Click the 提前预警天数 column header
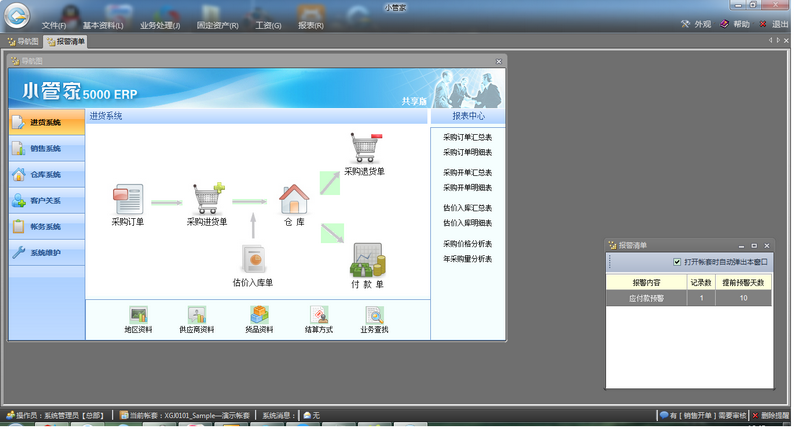This screenshot has width=800, height=431. click(x=743, y=283)
